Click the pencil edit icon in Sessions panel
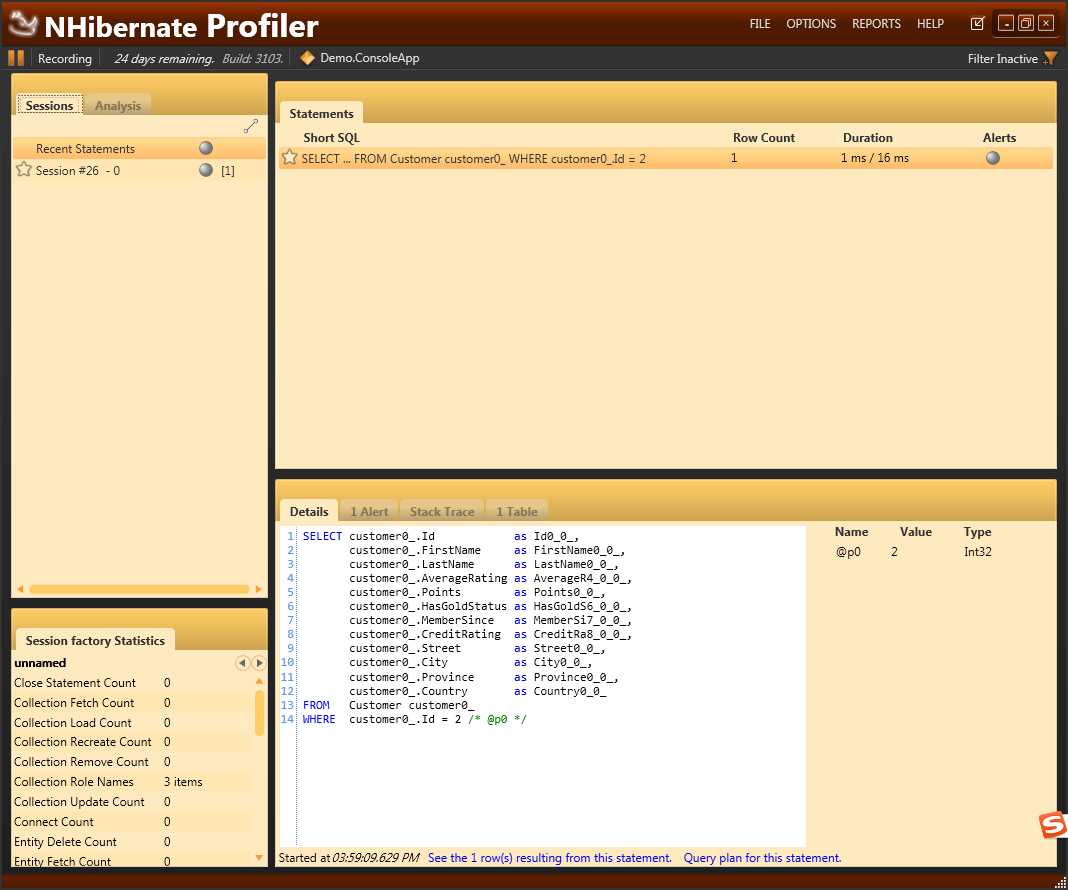1068x890 pixels. click(251, 126)
